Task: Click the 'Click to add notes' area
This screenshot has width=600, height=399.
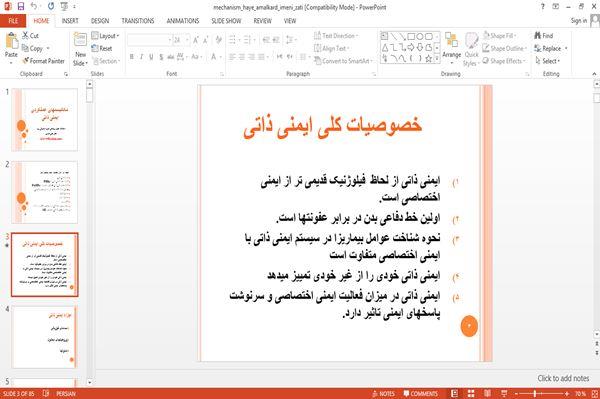Action: click(563, 378)
